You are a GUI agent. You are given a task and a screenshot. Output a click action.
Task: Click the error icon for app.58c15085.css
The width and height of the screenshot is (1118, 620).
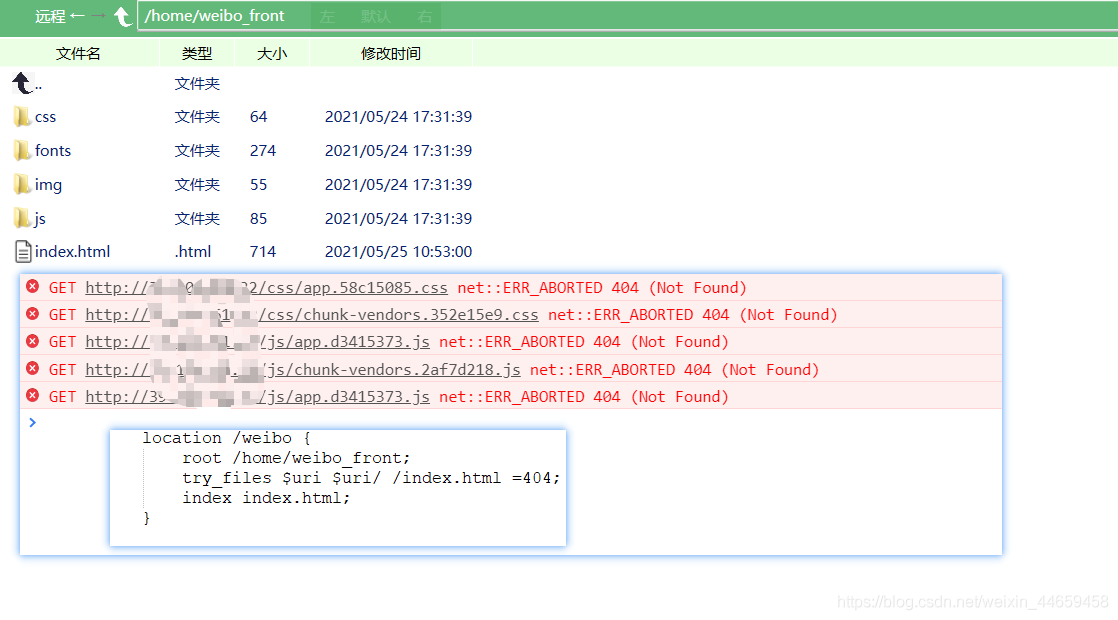pos(32,286)
